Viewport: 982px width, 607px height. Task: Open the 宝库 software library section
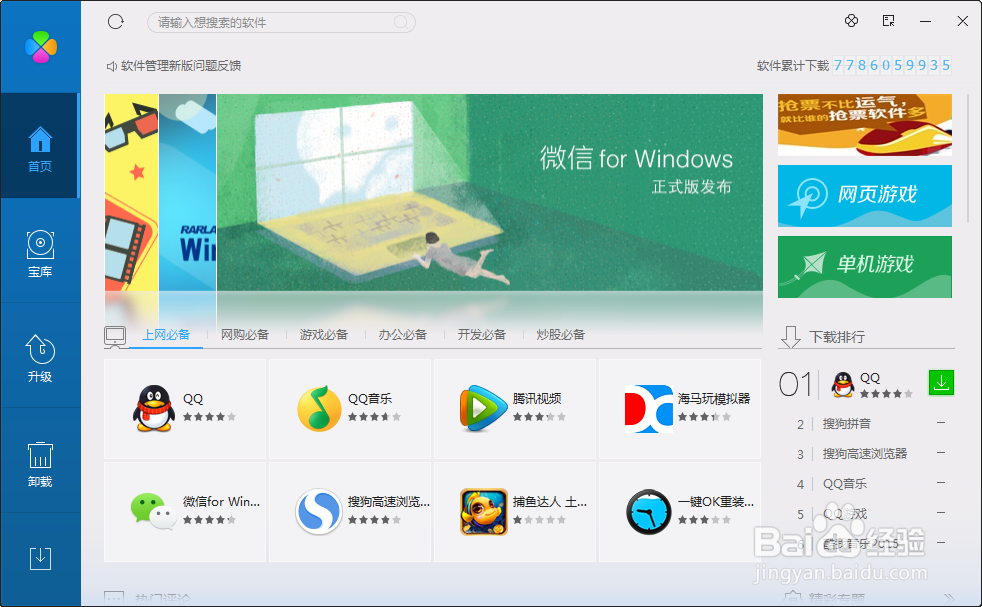[40, 253]
